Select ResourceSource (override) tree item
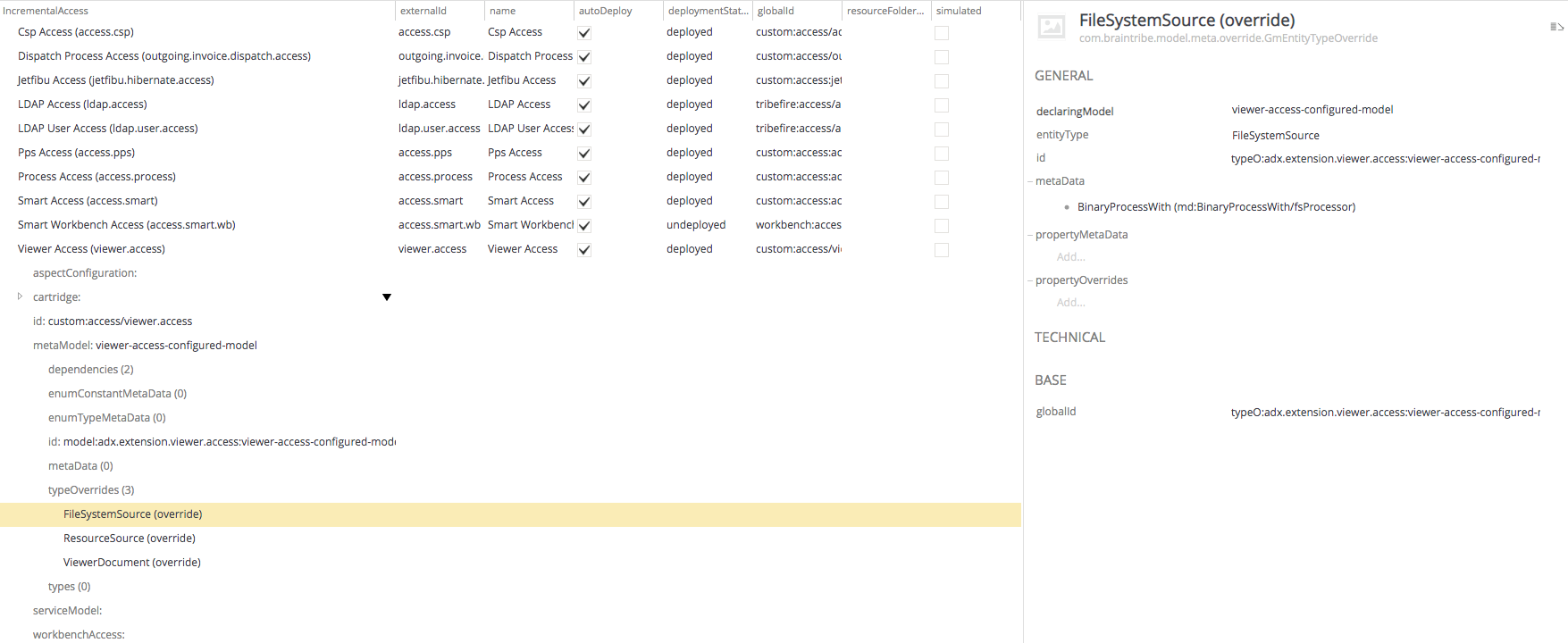 coord(130,539)
